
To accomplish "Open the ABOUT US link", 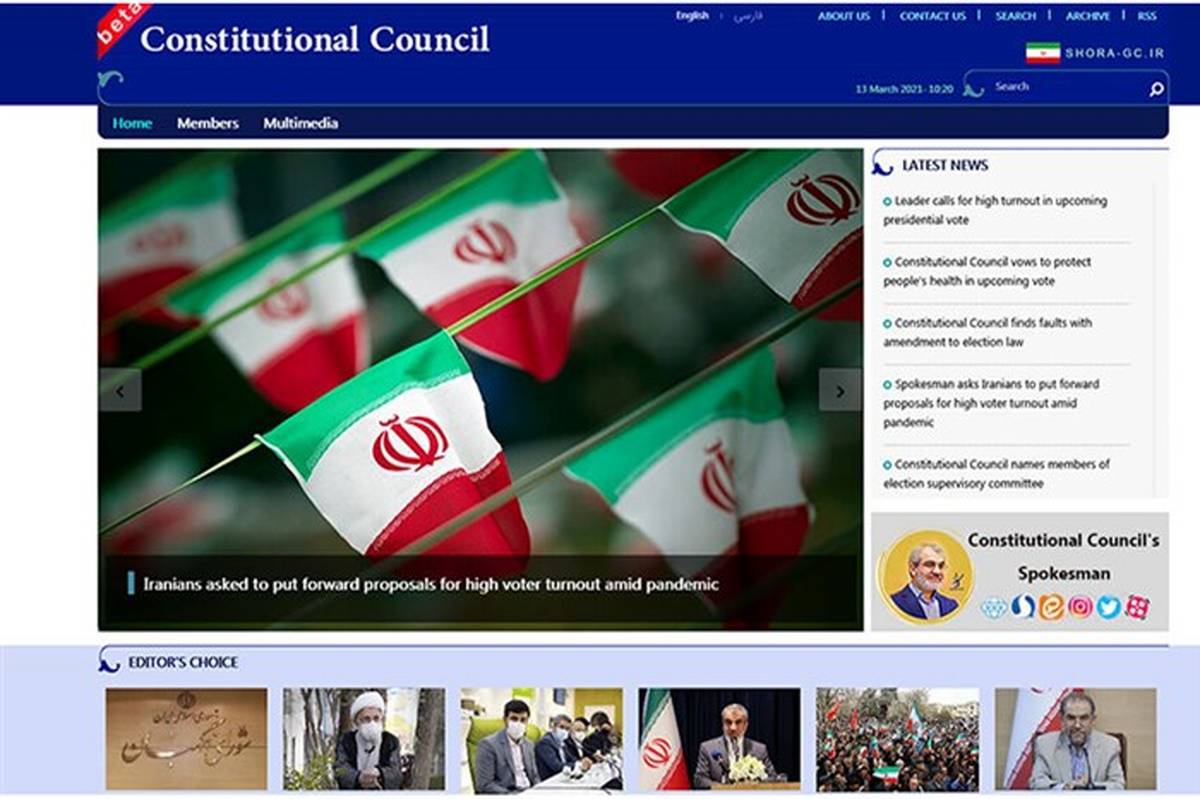I will [844, 16].
